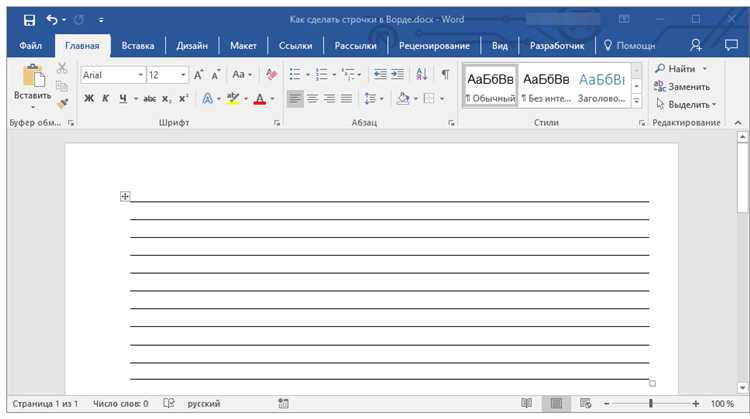This screenshot has width=750, height=419.
Task: Switch to the Дизайн tab
Action: click(192, 46)
